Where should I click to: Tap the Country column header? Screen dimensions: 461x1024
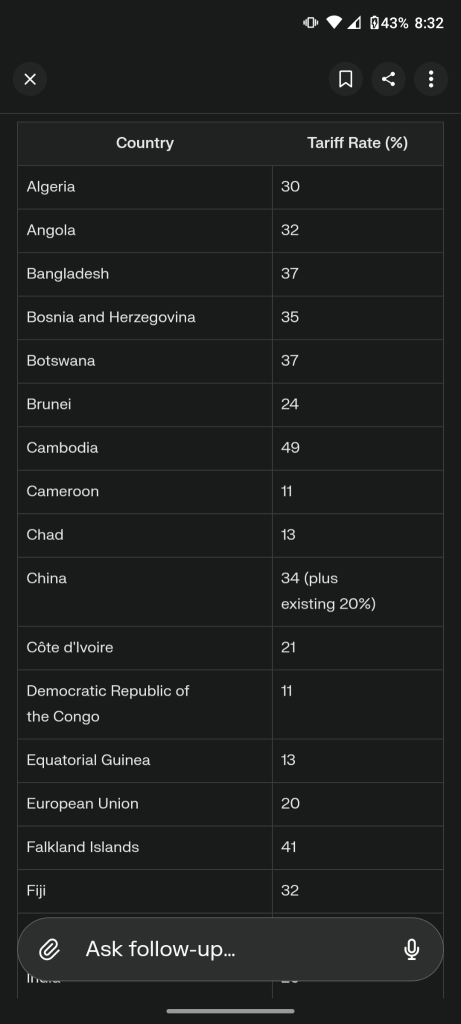click(145, 143)
